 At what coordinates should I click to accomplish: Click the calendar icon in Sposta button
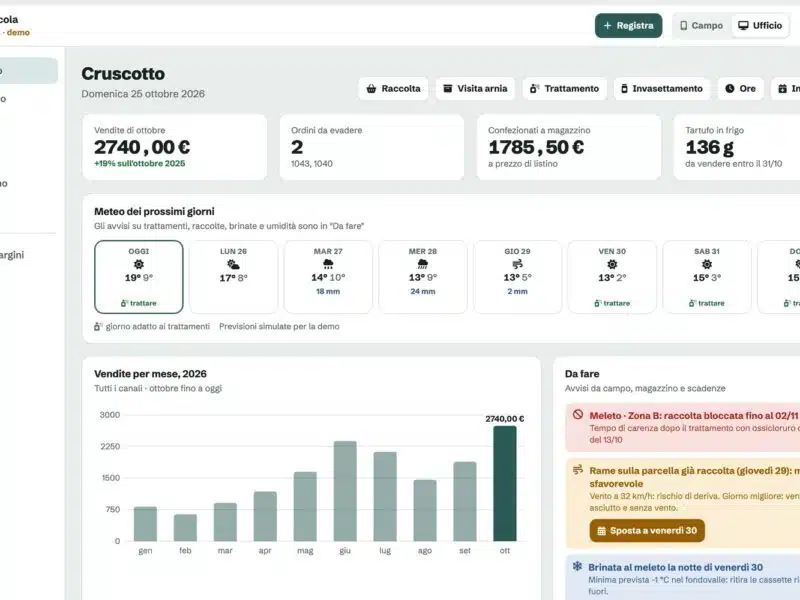pos(602,531)
